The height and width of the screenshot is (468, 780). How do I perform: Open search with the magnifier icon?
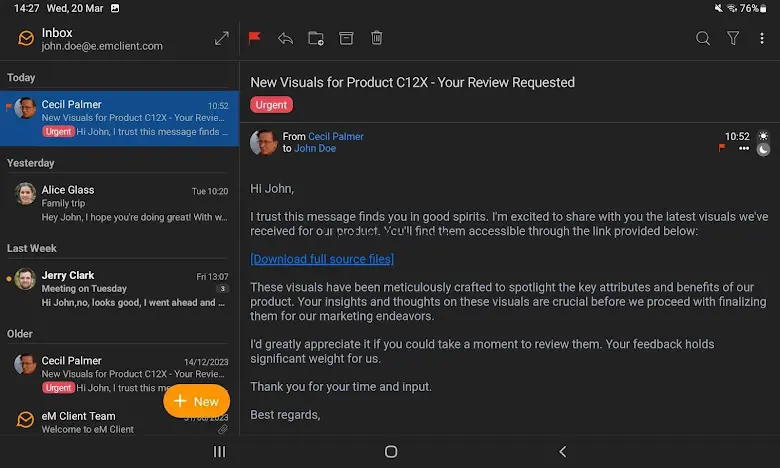[703, 38]
